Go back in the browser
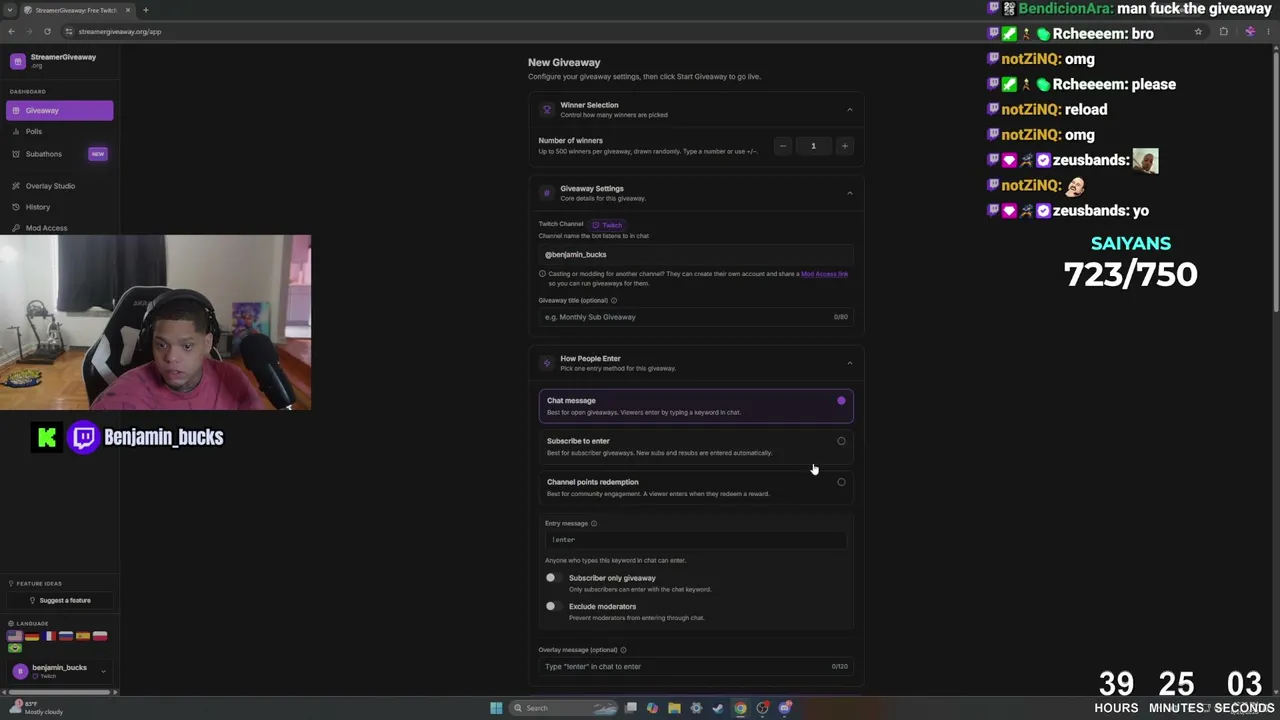 [x=12, y=31]
